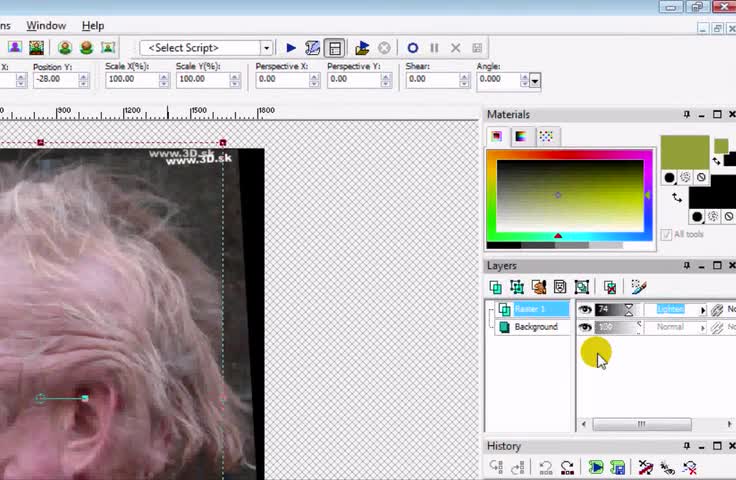Click the Perspective X spinner arrows

point(314,80)
